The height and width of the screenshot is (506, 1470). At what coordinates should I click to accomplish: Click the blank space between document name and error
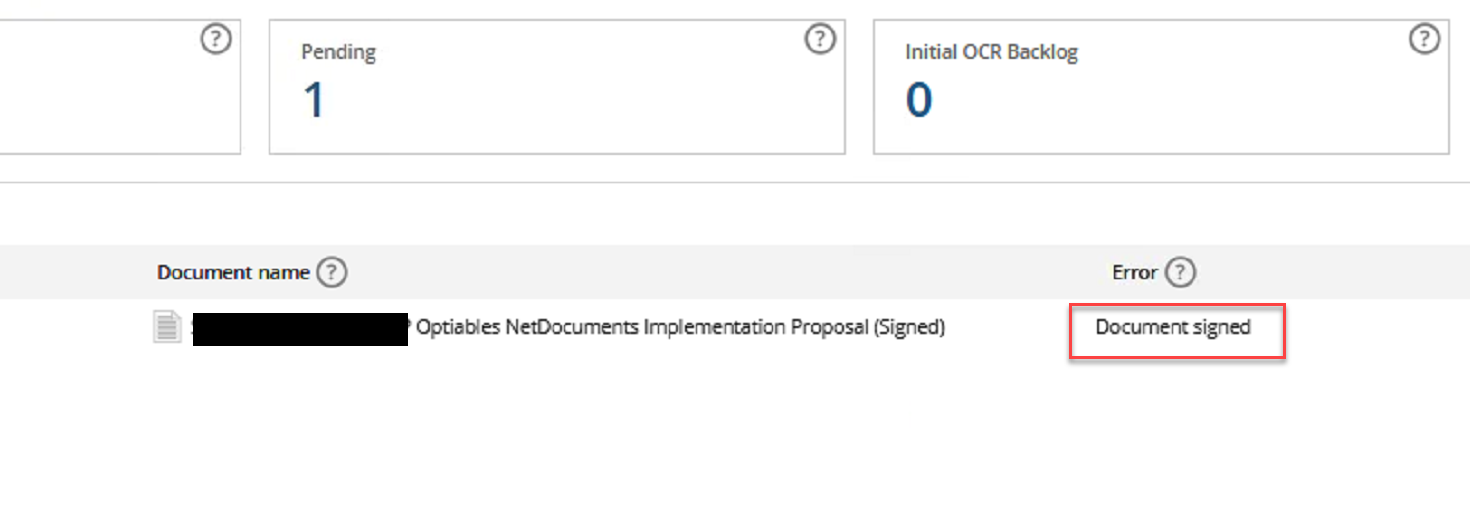(1010, 327)
